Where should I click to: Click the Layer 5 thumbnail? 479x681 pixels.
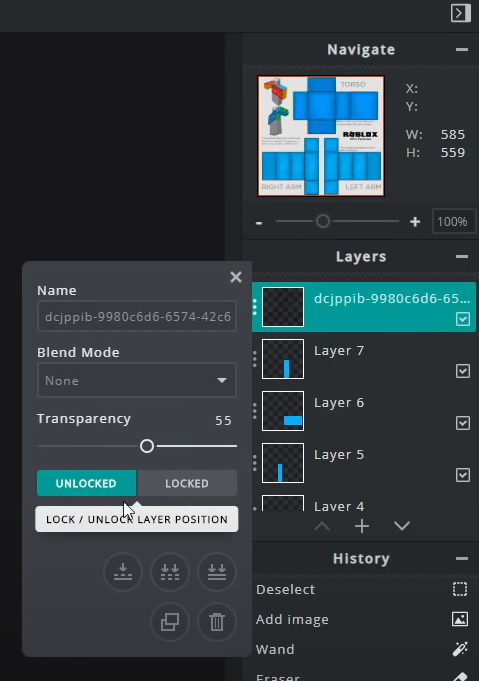tap(283, 463)
